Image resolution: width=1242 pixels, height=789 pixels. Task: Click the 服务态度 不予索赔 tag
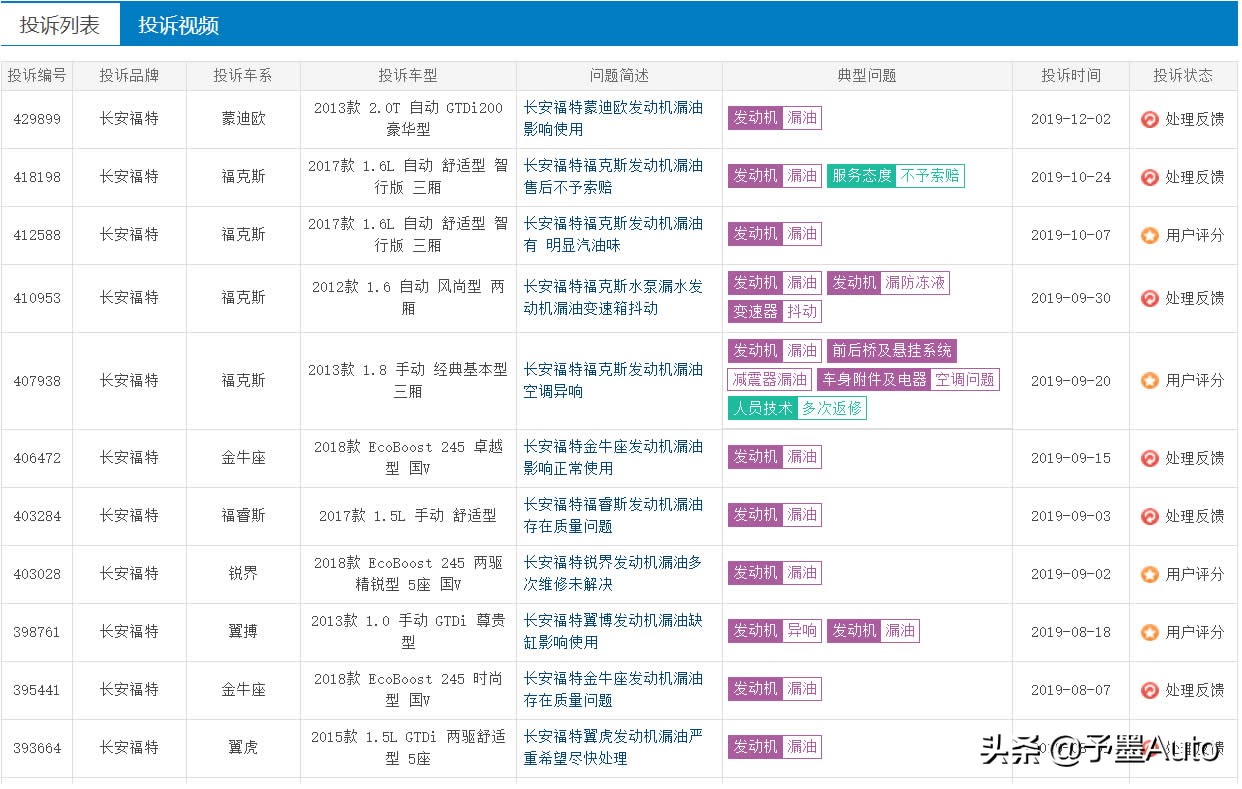point(895,176)
